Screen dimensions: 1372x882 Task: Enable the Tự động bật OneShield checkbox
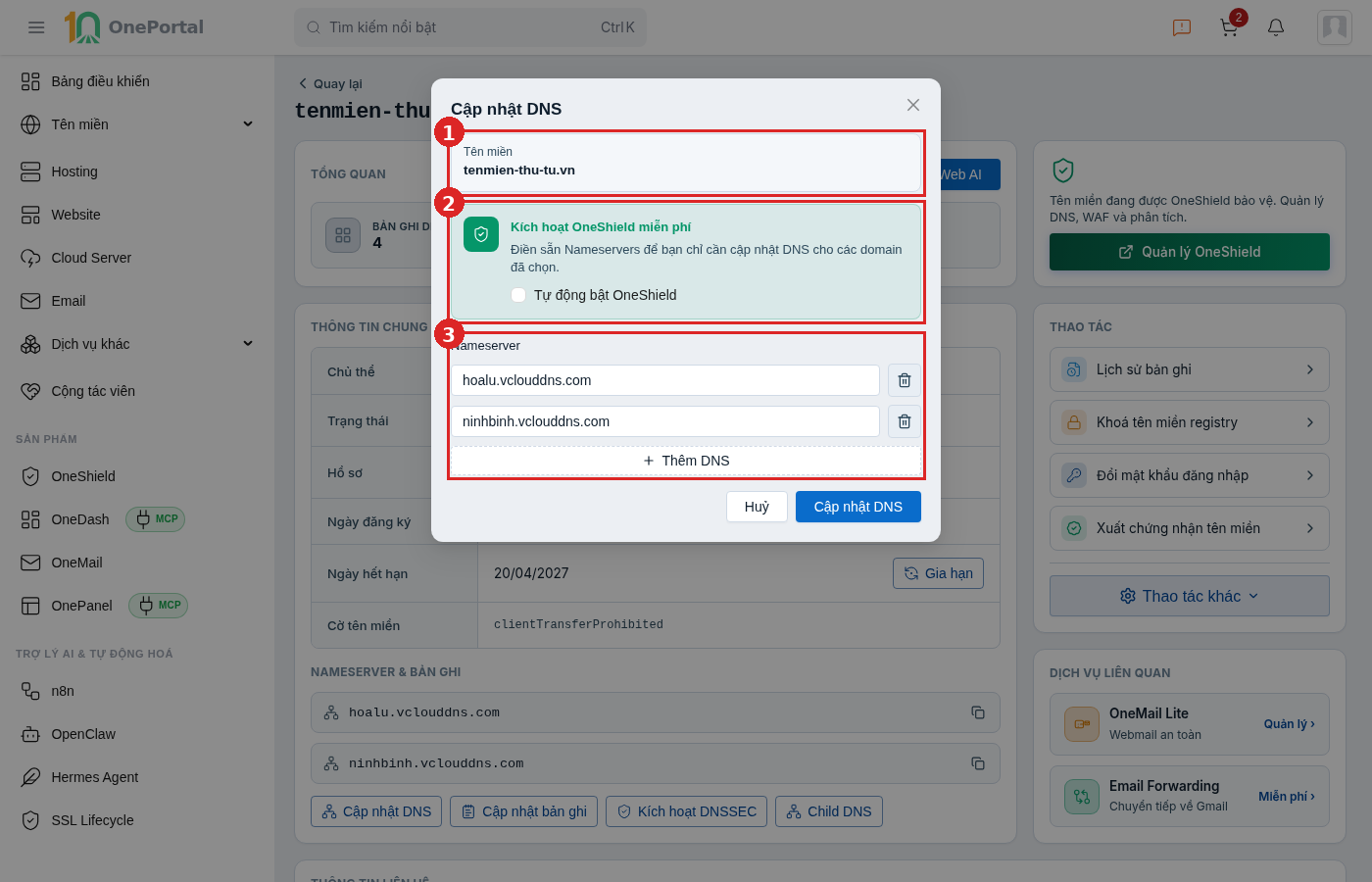[518, 295]
